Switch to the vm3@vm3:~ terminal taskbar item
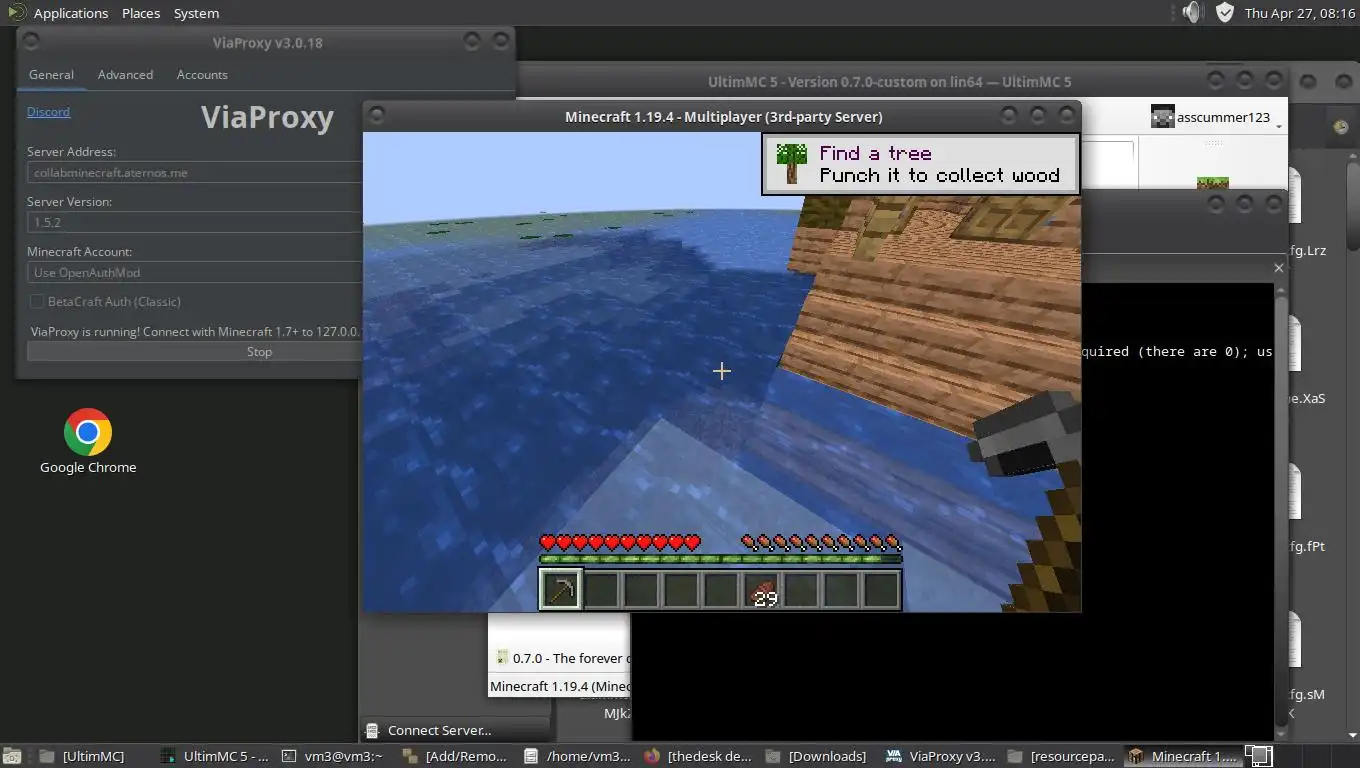The width and height of the screenshot is (1360, 768). (335, 756)
